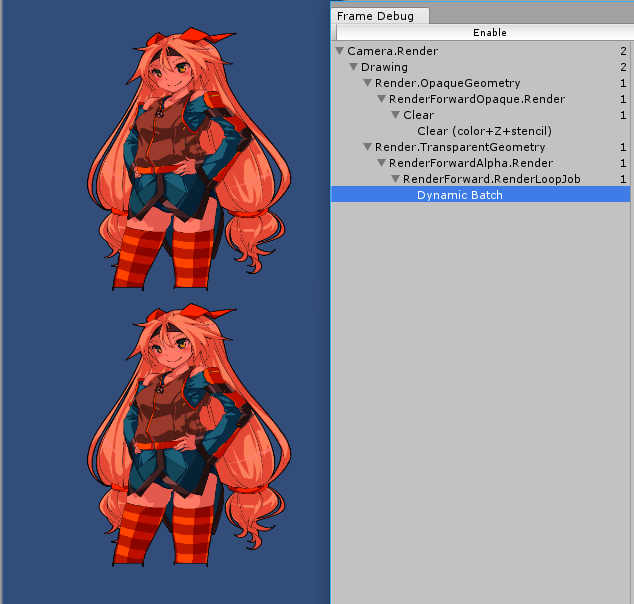Screen dimensions: 634x604
Task: Select the RenderForward.RenderLoopJob row label
Action: point(491,179)
